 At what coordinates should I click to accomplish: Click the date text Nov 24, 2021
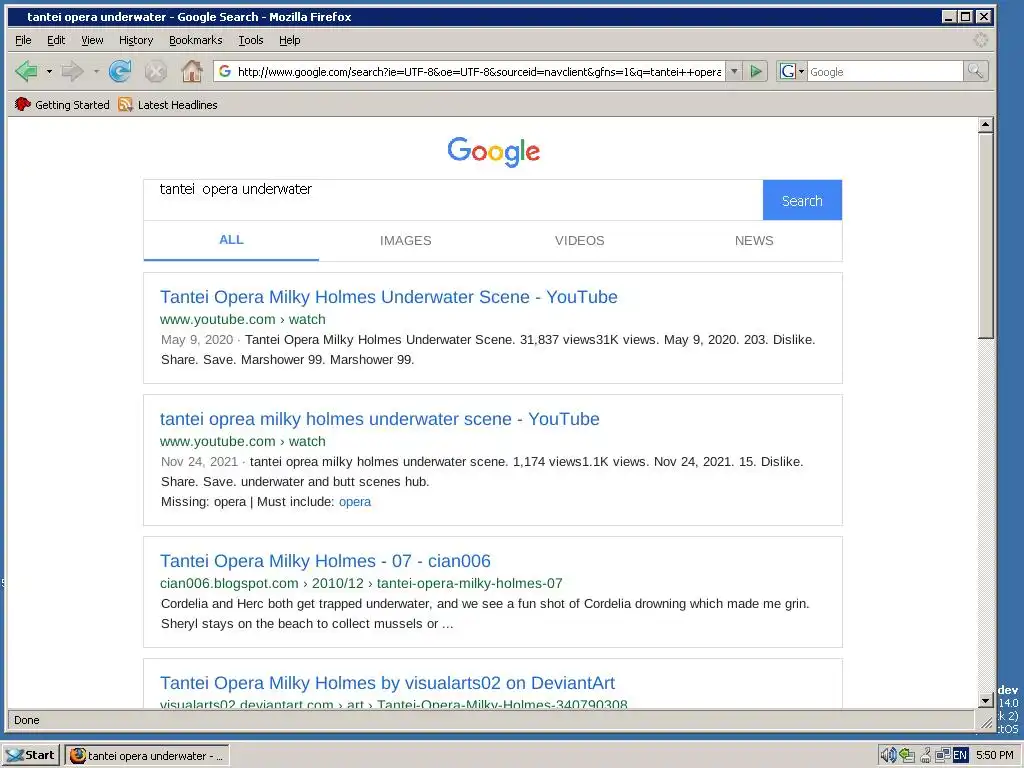coord(199,462)
